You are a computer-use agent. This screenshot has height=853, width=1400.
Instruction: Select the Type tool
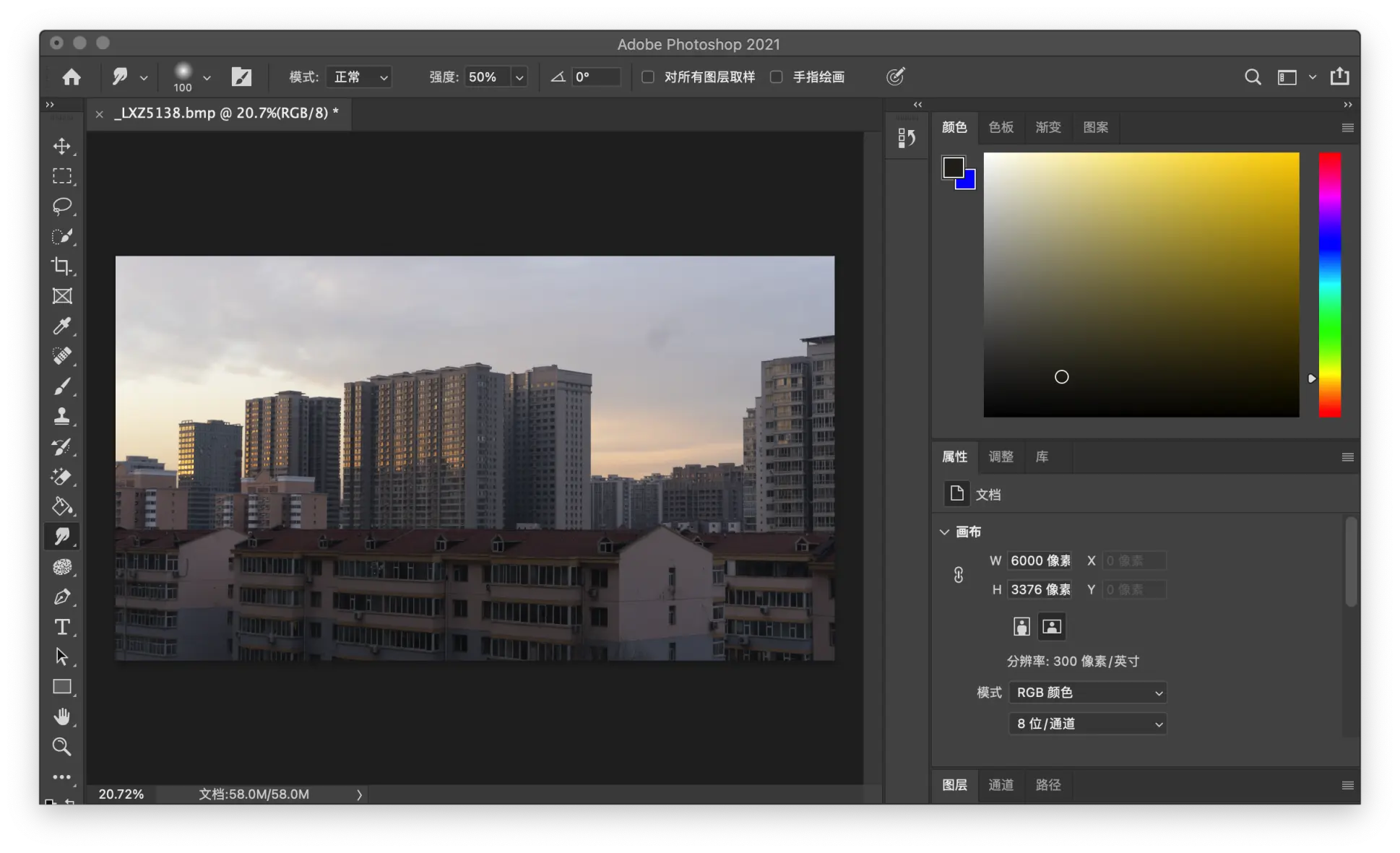[x=62, y=627]
